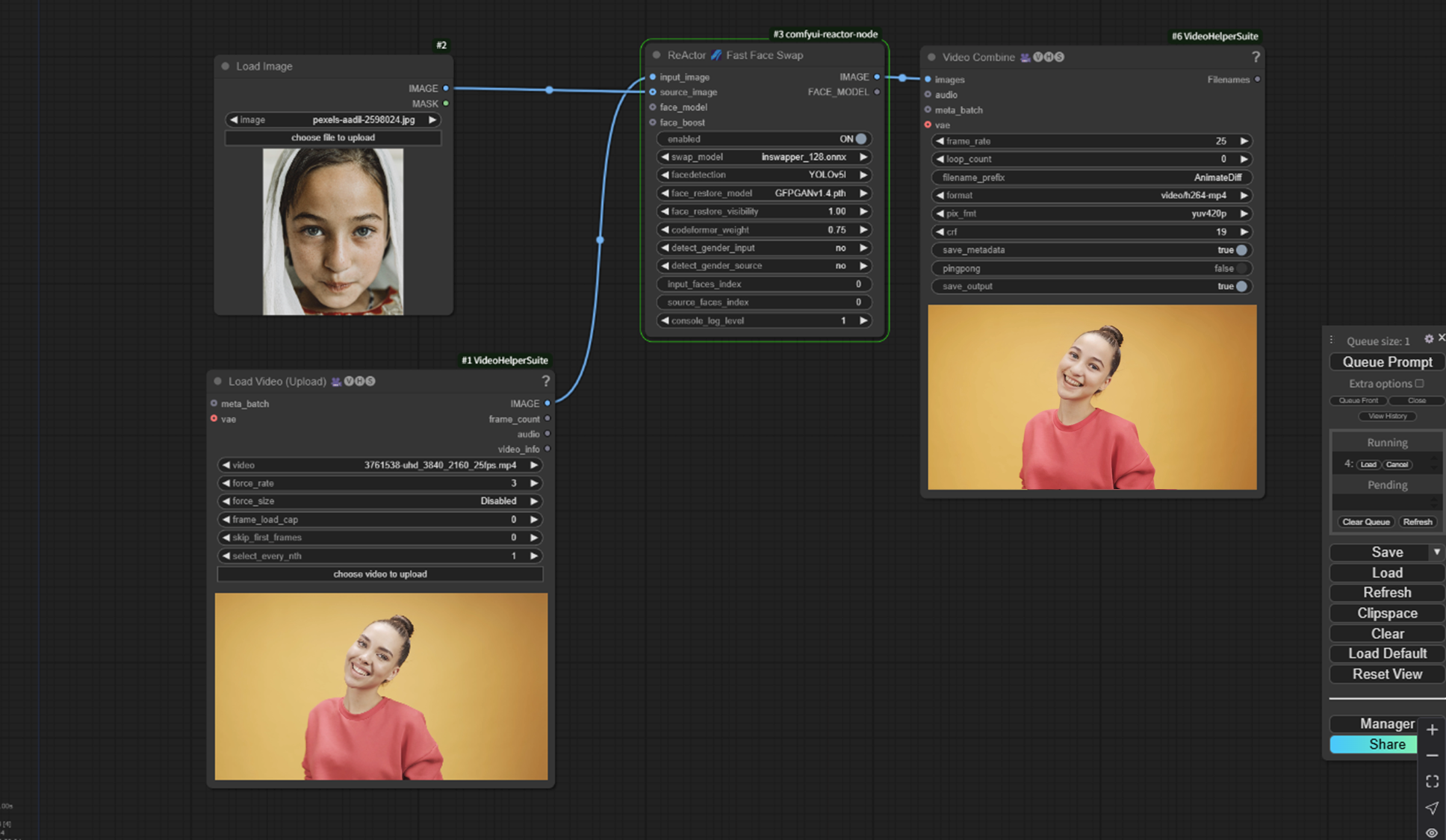Toggle save_metadata on Video Combine
This screenshot has width=1446, height=840.
(1241, 250)
